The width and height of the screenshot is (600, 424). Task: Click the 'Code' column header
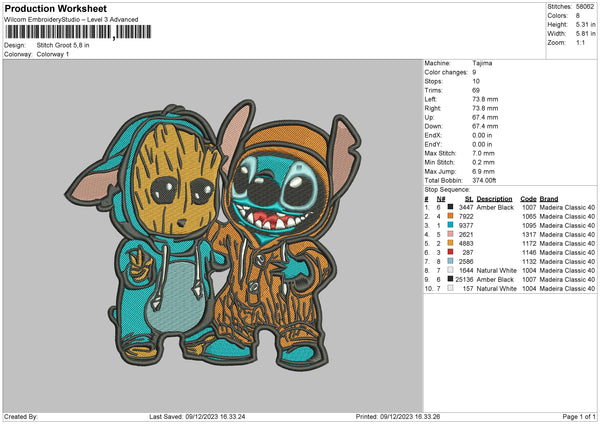click(x=528, y=199)
